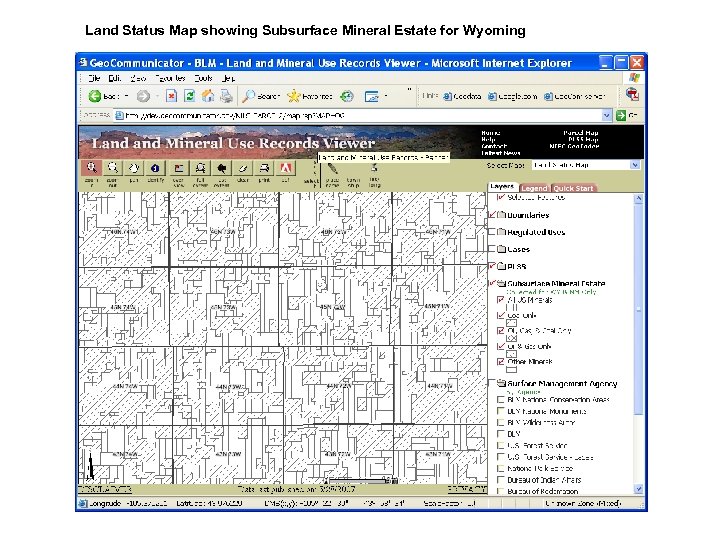Uncheck the Other Minerals layer checkbox
This screenshot has height=540, width=720.
[501, 362]
